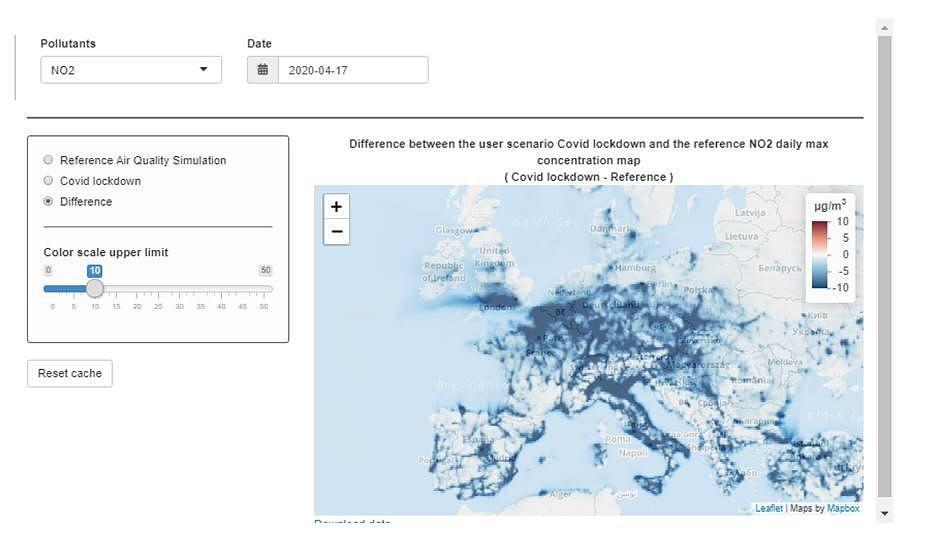The image size is (948, 541).
Task: Click the µg/m³ color legend on map
Action: pos(830,246)
